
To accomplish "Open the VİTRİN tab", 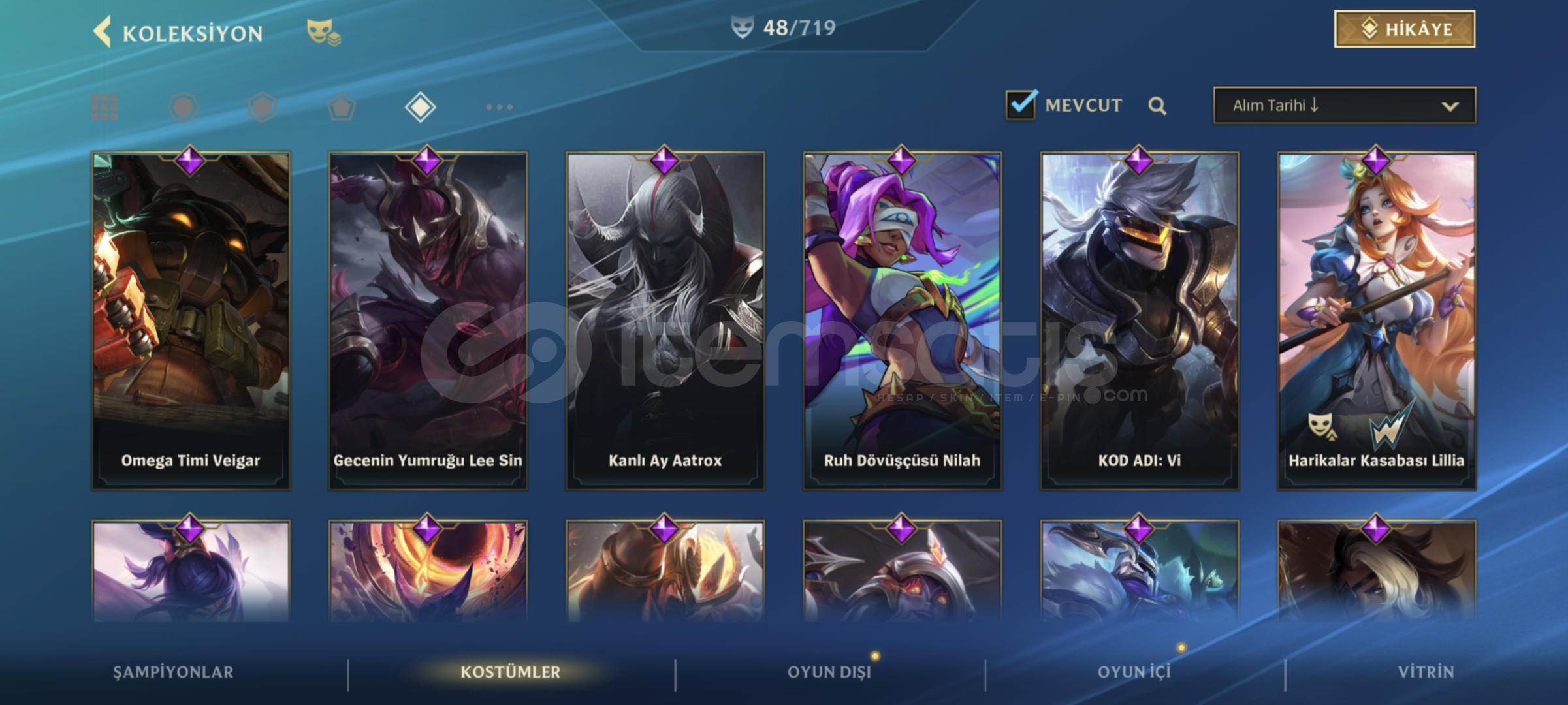I will [x=1426, y=672].
